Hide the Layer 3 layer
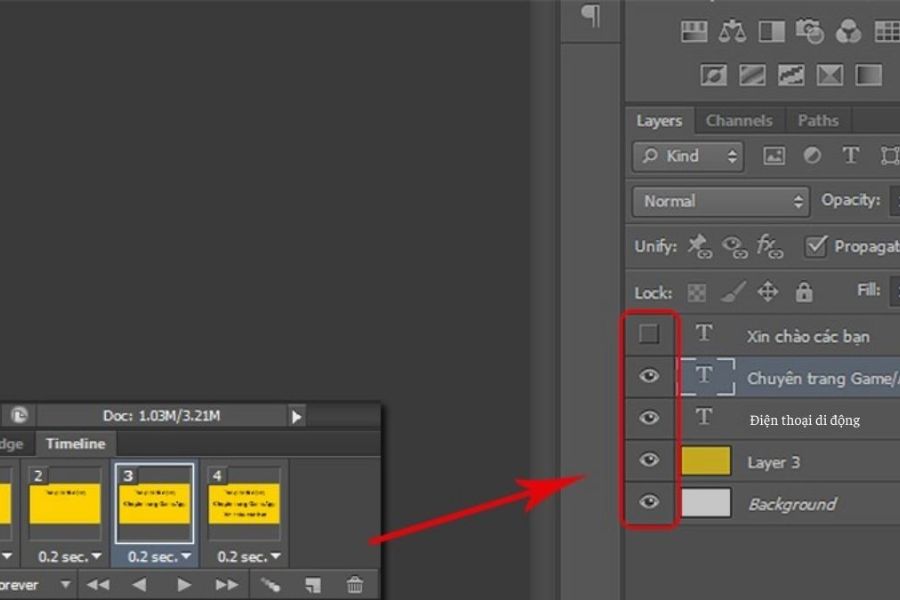900x600 pixels. click(x=649, y=460)
